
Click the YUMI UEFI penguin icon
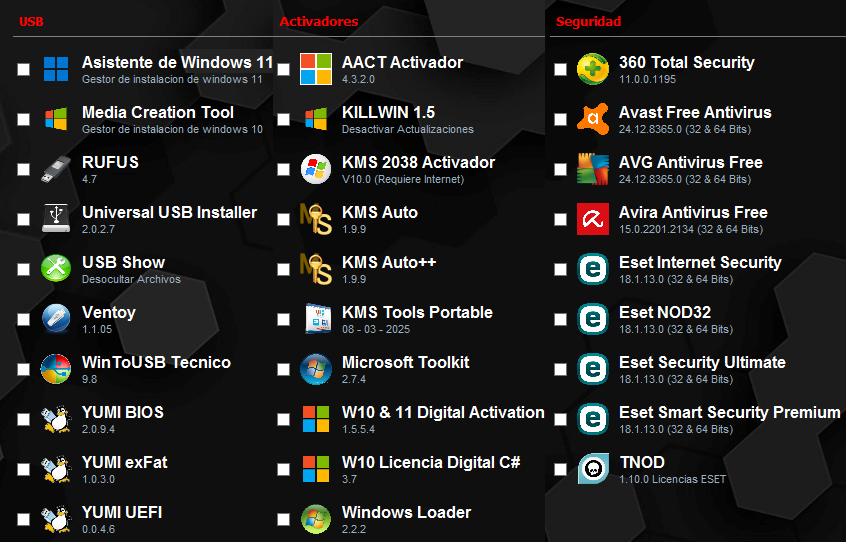tap(56, 519)
